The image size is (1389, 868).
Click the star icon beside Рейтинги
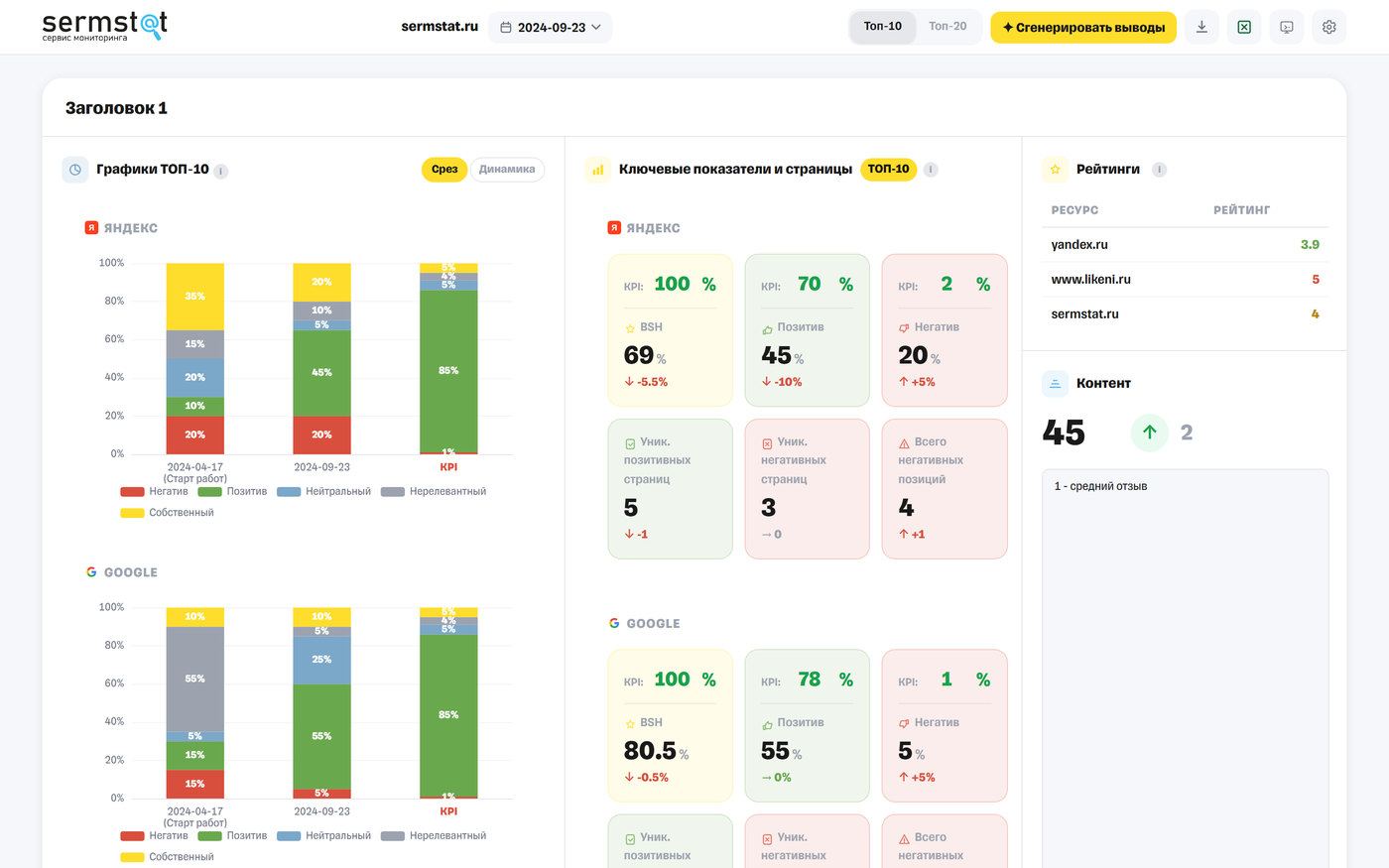point(1055,170)
